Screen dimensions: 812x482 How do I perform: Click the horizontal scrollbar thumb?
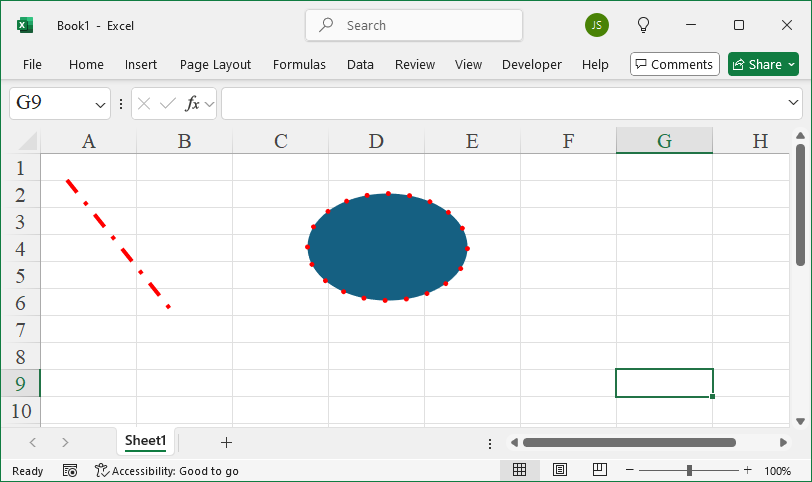[x=629, y=443]
